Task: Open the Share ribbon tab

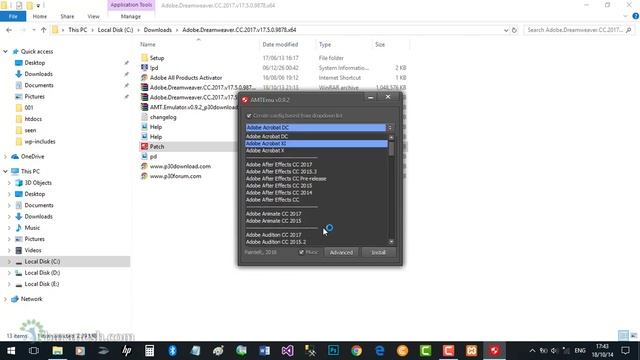Action: click(67, 16)
